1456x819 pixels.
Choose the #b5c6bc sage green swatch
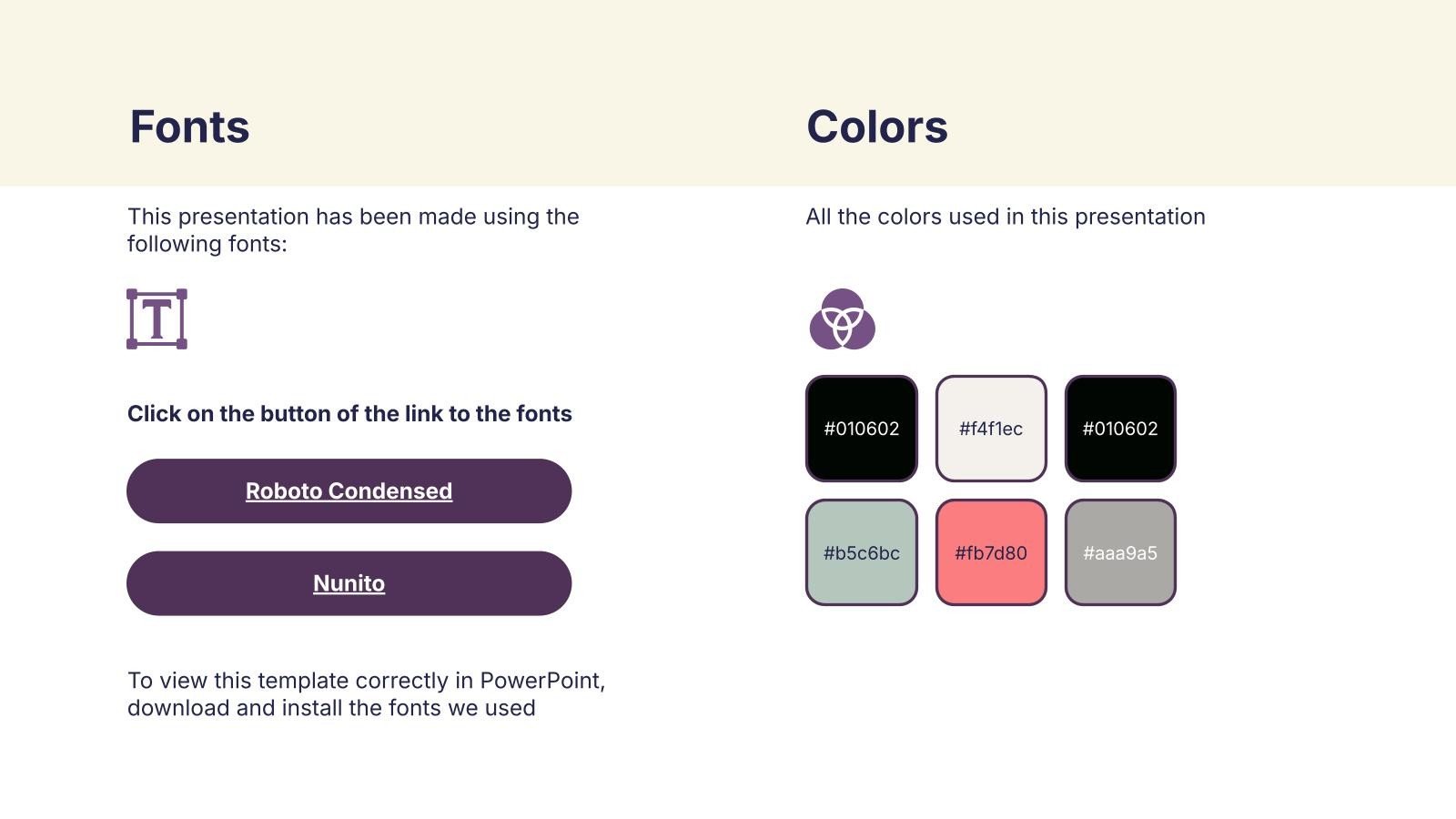pos(861,552)
